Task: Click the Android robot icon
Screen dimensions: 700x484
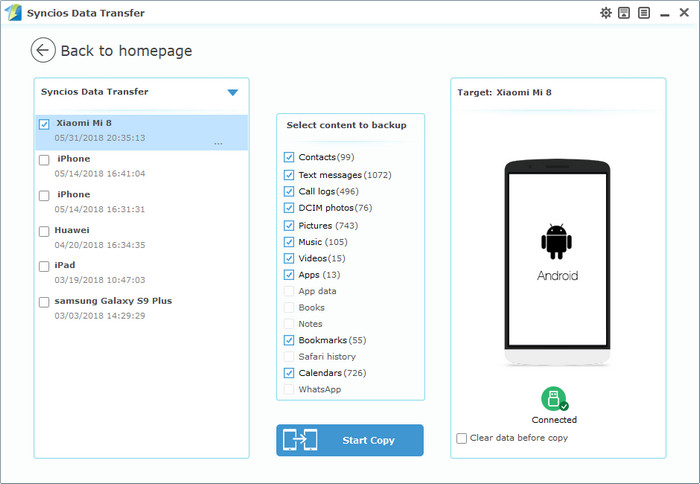Action: pos(556,242)
